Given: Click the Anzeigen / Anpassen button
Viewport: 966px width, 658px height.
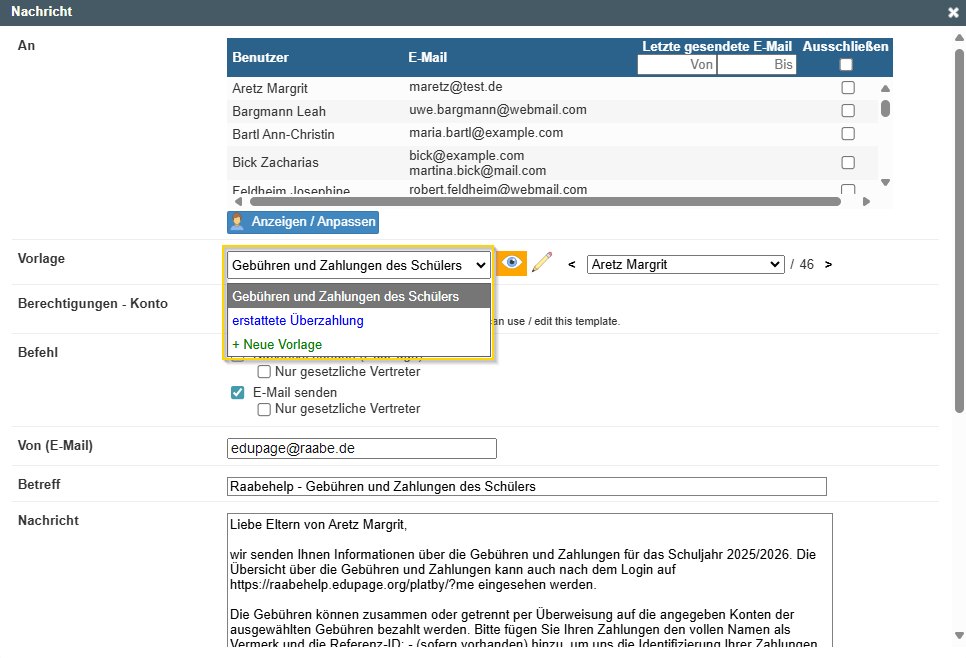Looking at the screenshot, I should 303,222.
